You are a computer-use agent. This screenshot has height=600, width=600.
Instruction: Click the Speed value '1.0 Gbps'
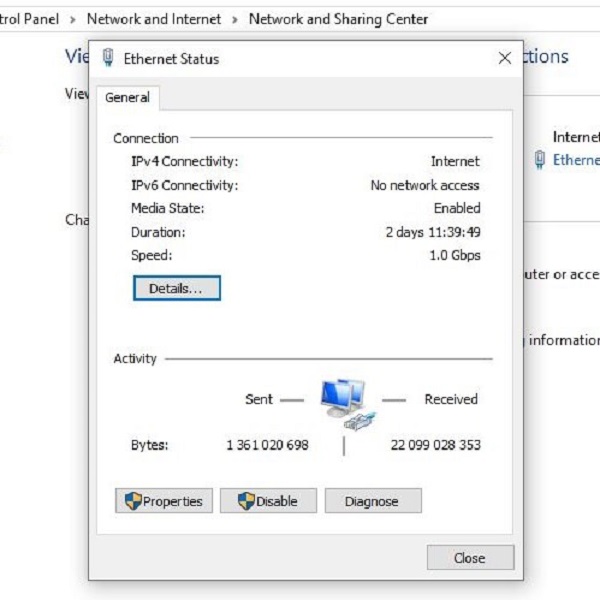coord(455,255)
